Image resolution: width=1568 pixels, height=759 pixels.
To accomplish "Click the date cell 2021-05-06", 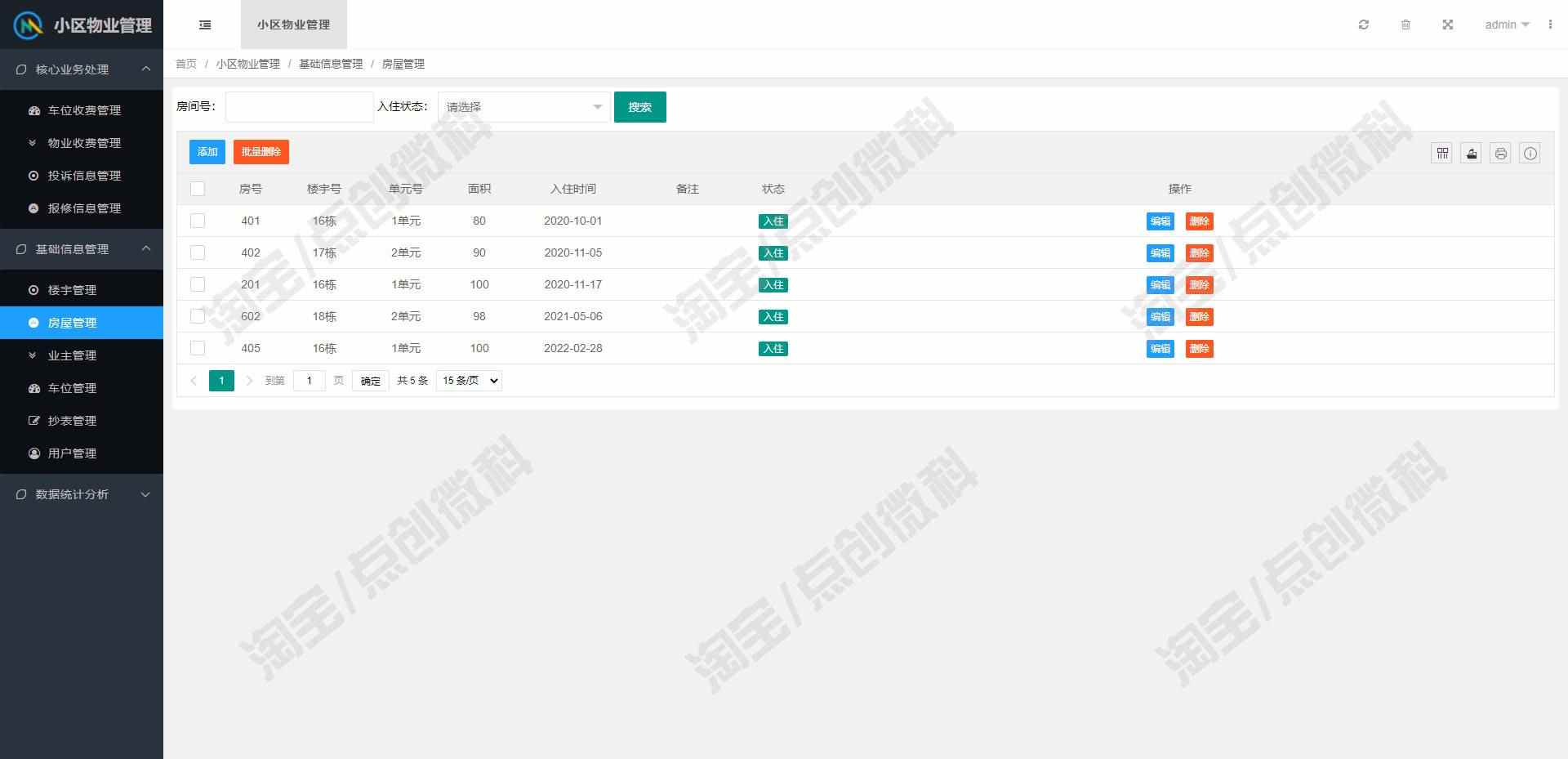I will [x=573, y=316].
